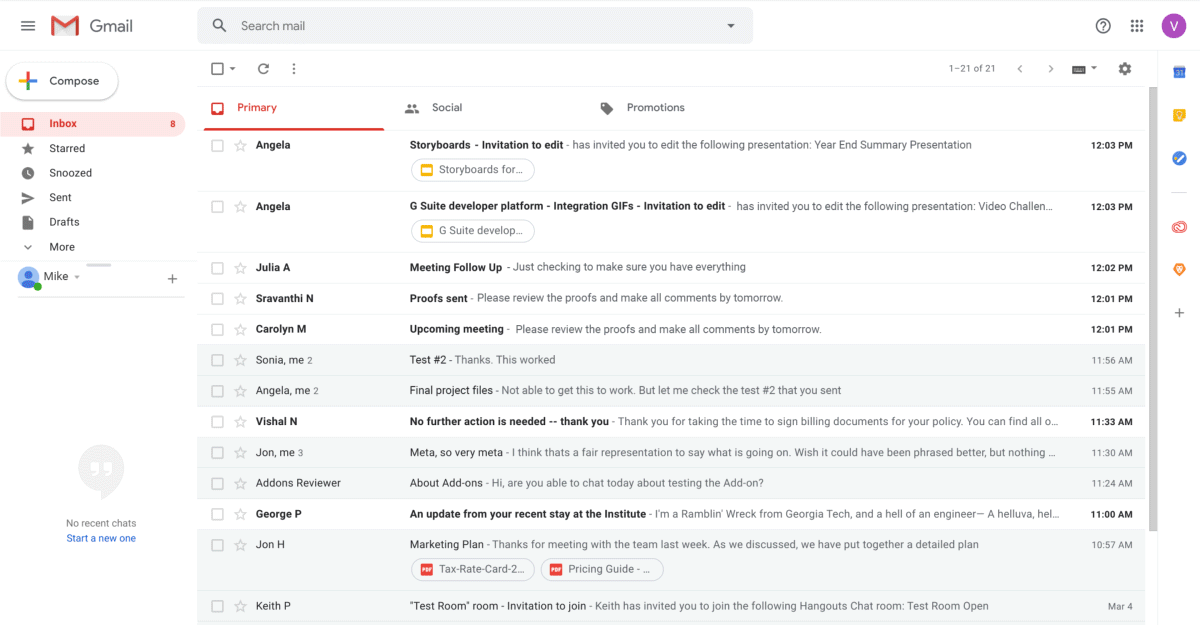Viewport: 1200px width, 625px height.
Task: Star the Julia A Meeting Follow Up email
Action: [240, 268]
